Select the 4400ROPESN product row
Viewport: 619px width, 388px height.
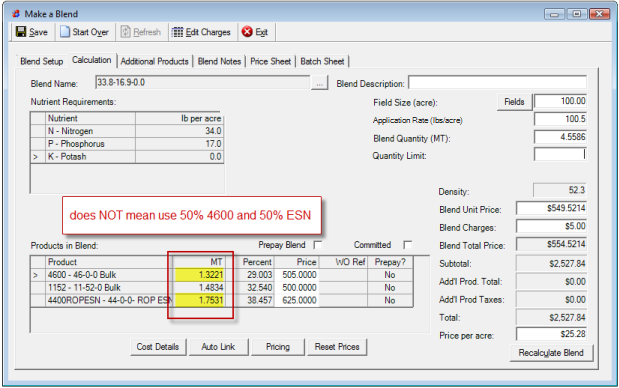click(x=222, y=300)
